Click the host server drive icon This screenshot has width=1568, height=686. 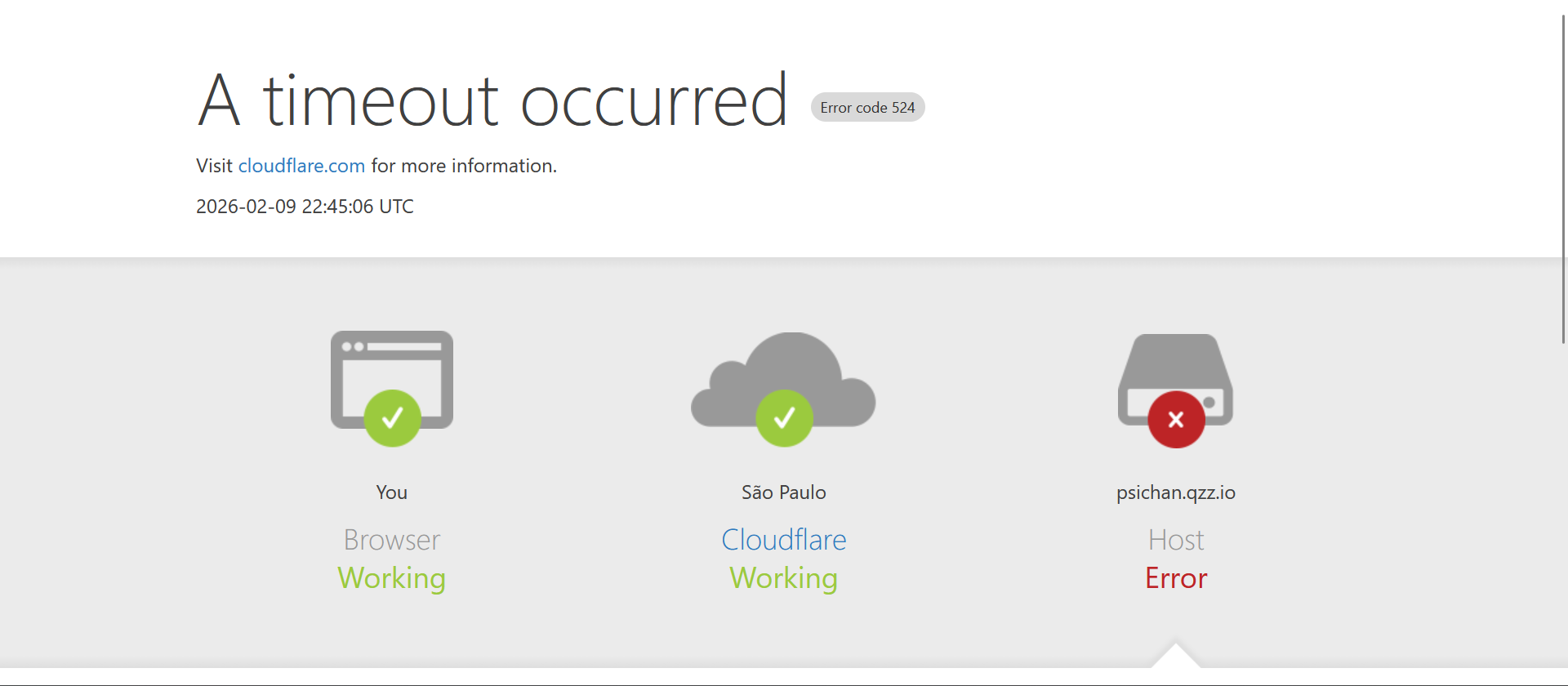coord(1176,378)
